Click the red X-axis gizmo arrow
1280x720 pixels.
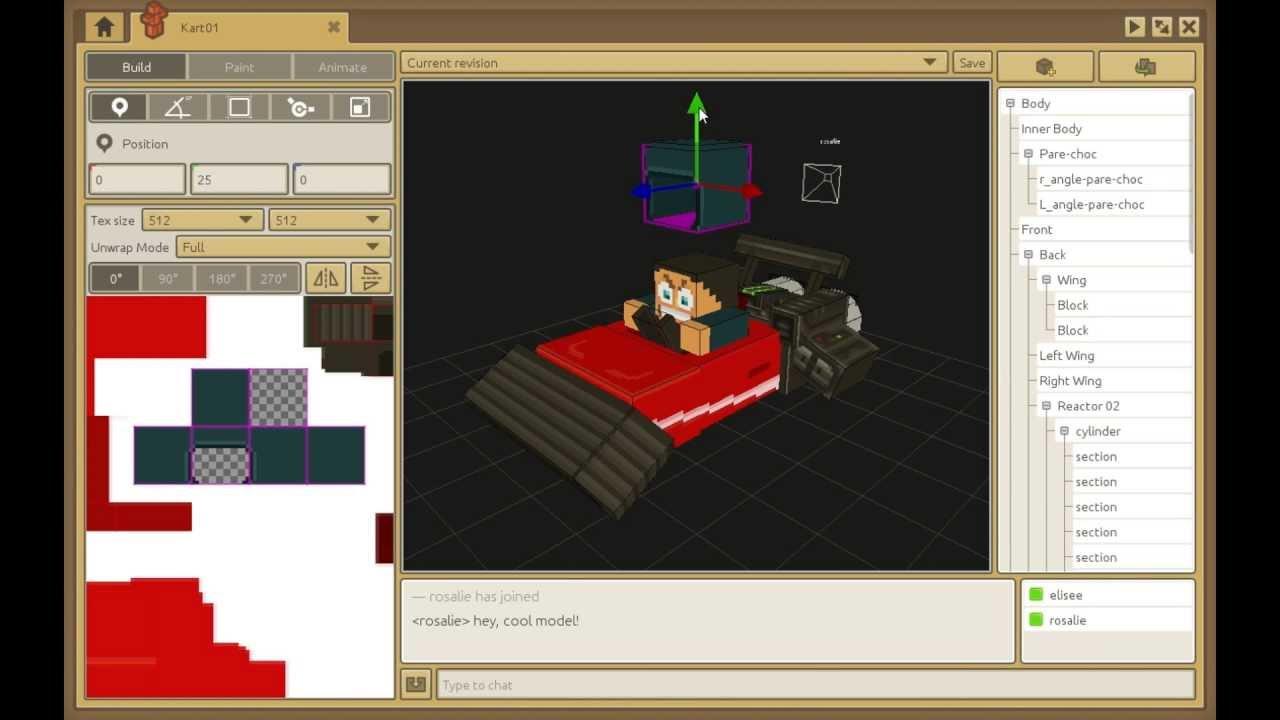pyautogui.click(x=752, y=191)
